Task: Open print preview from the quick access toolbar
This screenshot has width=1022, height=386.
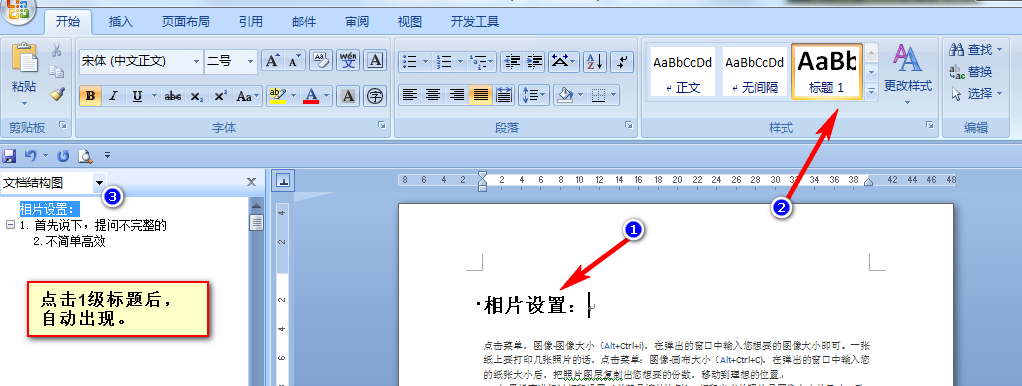Action: [x=85, y=156]
